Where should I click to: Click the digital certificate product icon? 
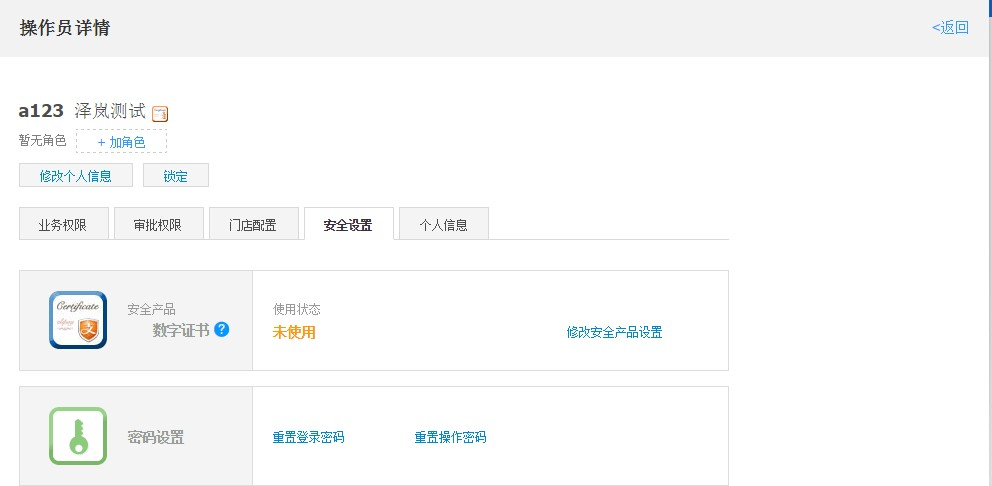pos(78,320)
